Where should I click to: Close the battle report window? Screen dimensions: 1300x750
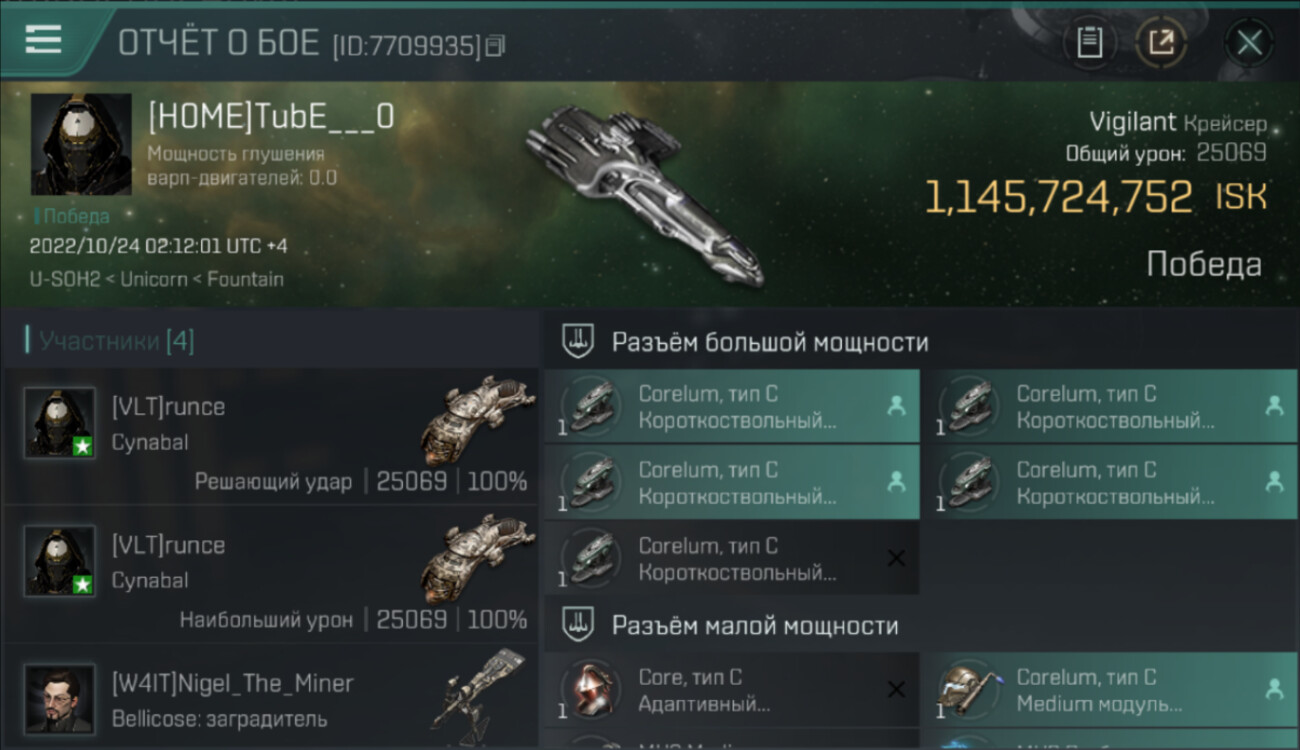tap(1249, 42)
